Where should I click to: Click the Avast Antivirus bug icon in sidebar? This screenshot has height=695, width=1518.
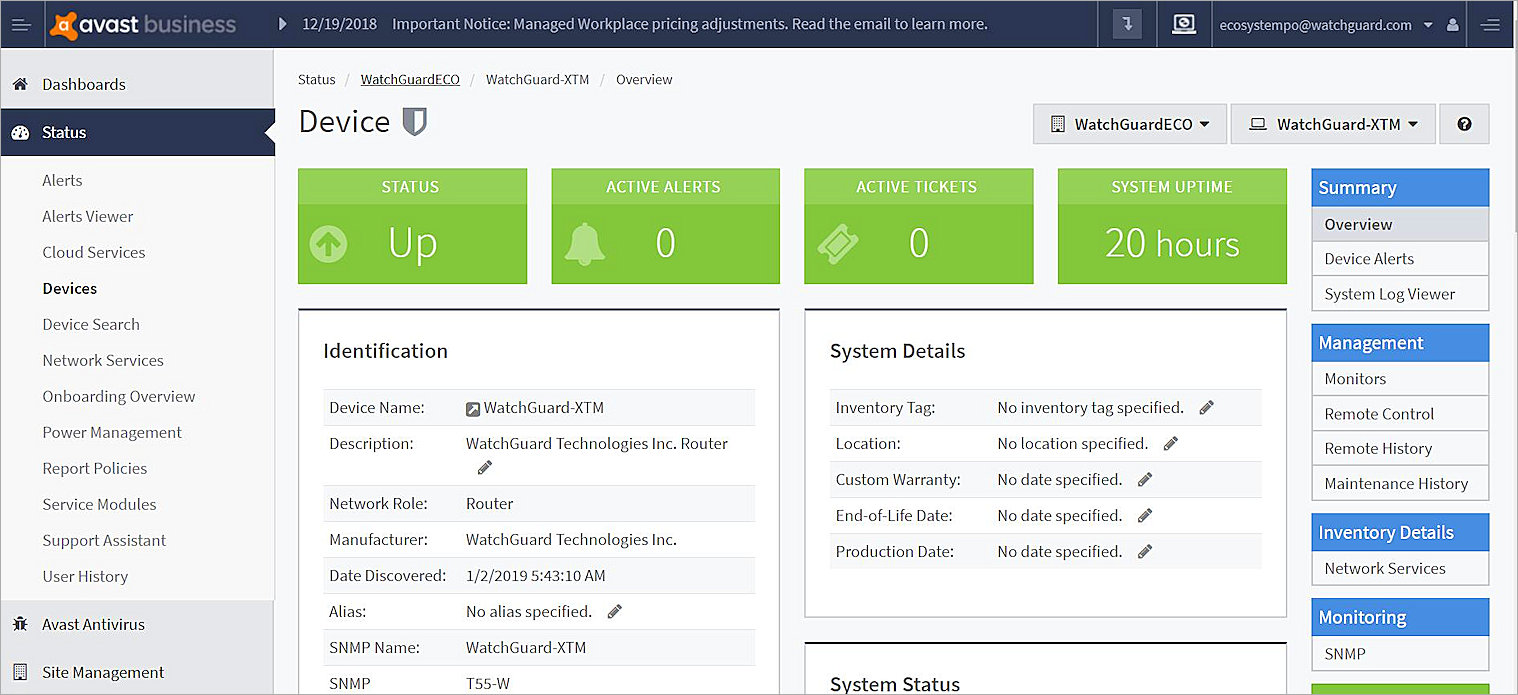click(x=21, y=624)
